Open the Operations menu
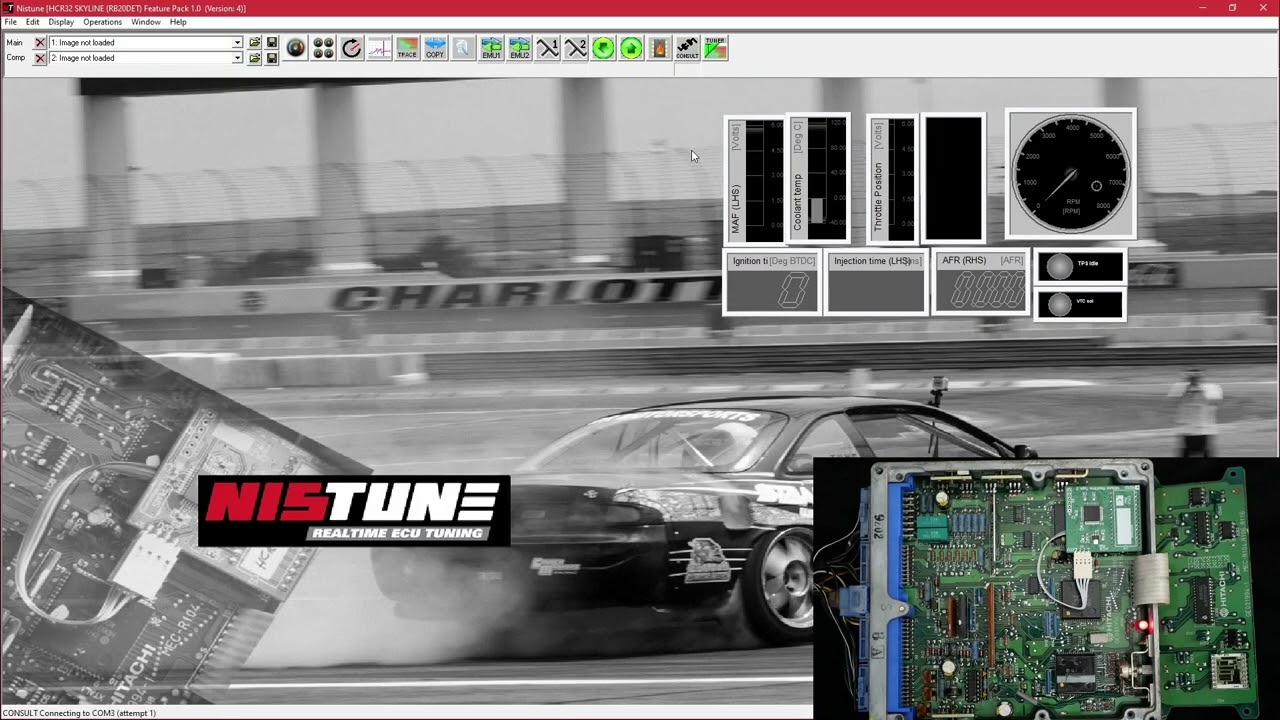1280x720 pixels. coord(102,22)
